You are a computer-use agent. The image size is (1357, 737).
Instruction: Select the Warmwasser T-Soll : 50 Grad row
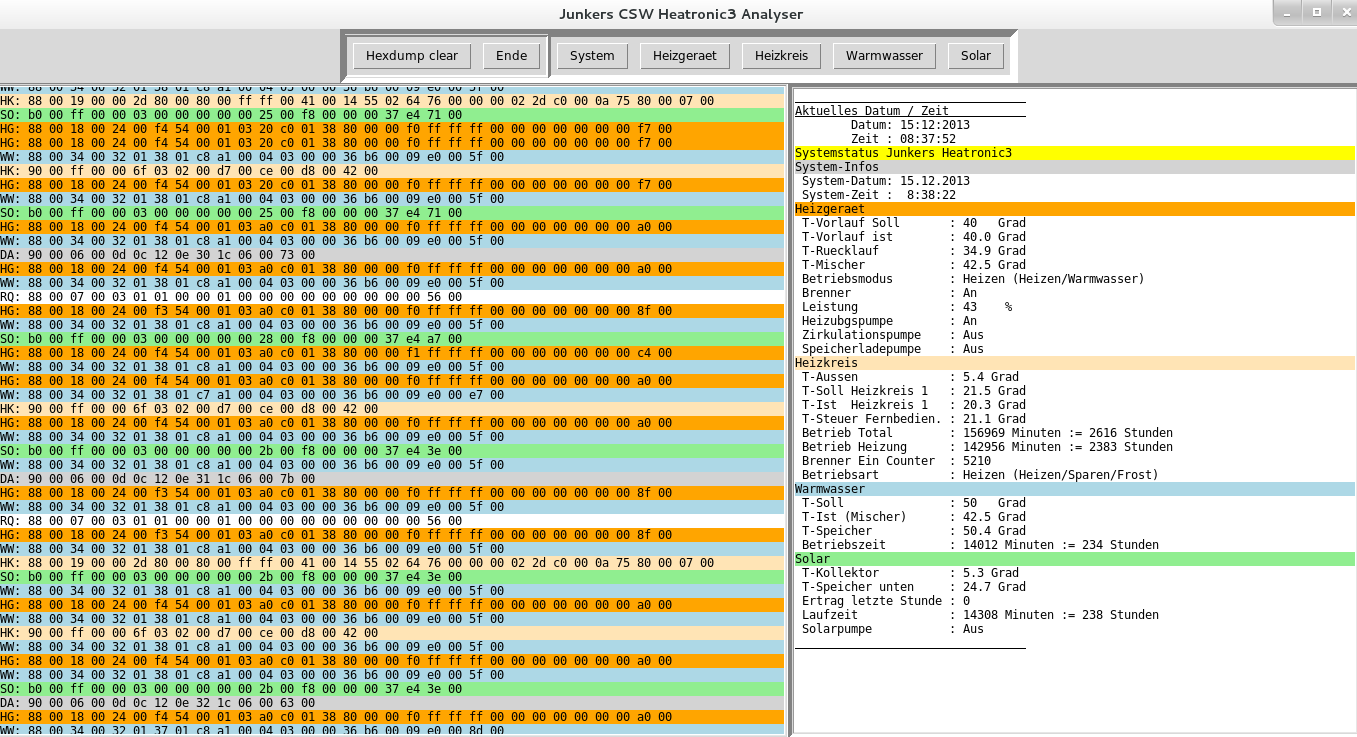coord(914,503)
